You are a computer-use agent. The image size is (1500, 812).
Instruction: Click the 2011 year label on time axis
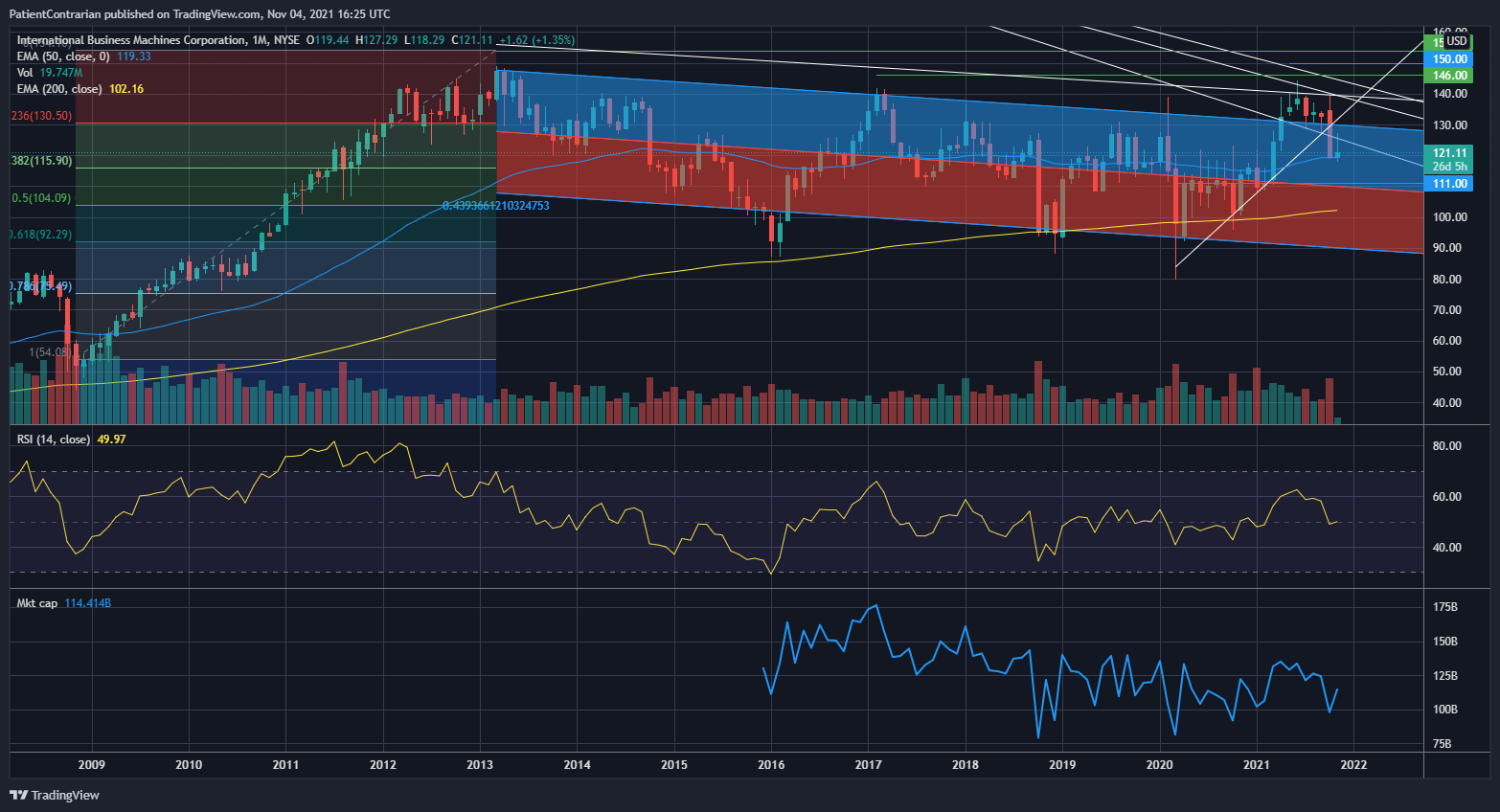click(x=285, y=765)
